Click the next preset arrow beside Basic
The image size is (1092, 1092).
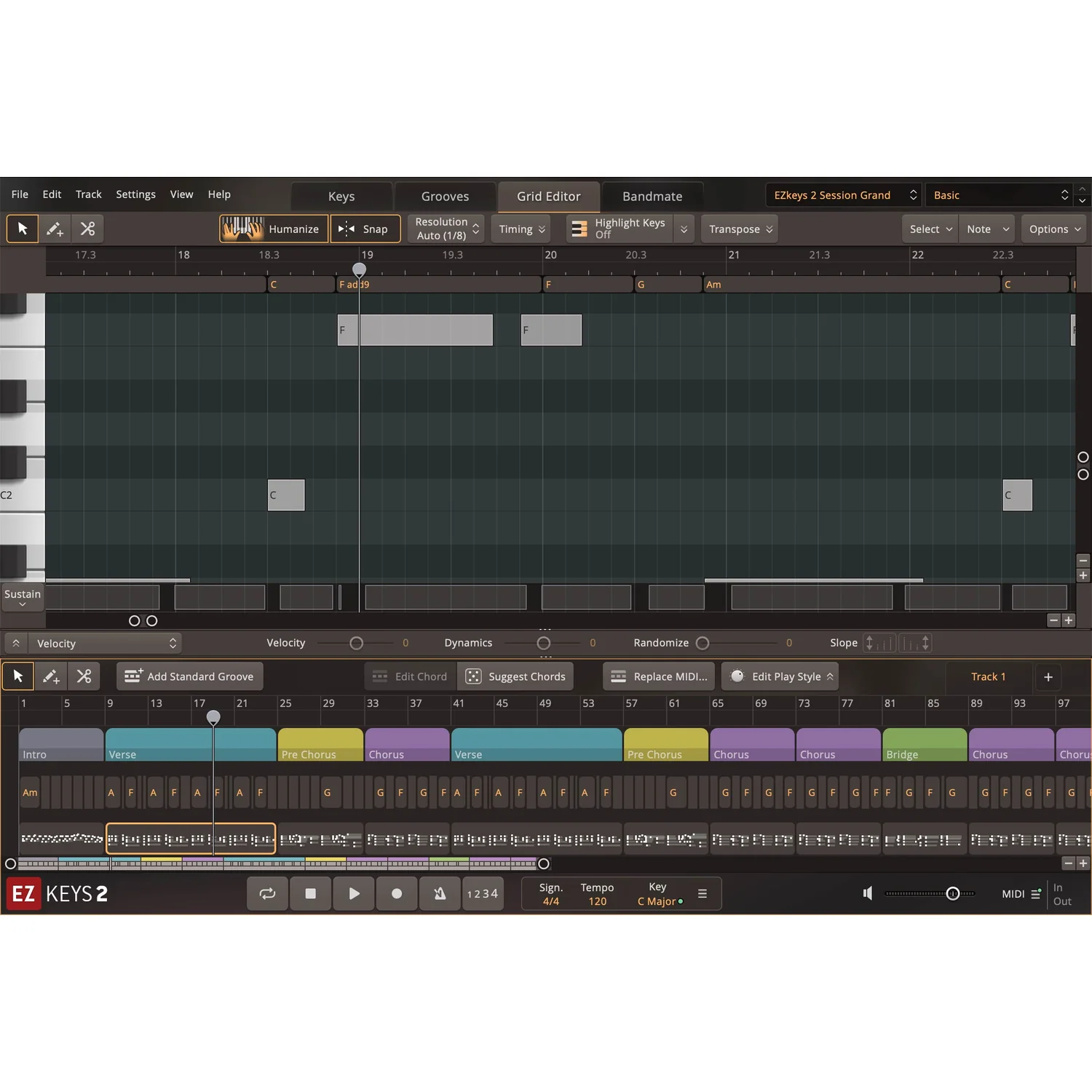click(x=1083, y=200)
